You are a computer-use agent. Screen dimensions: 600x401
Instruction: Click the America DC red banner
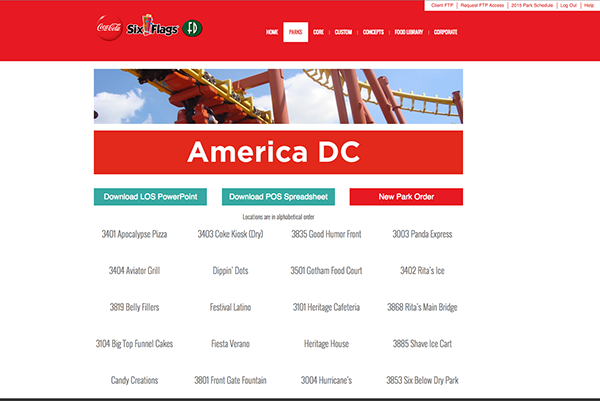pyautogui.click(x=278, y=152)
